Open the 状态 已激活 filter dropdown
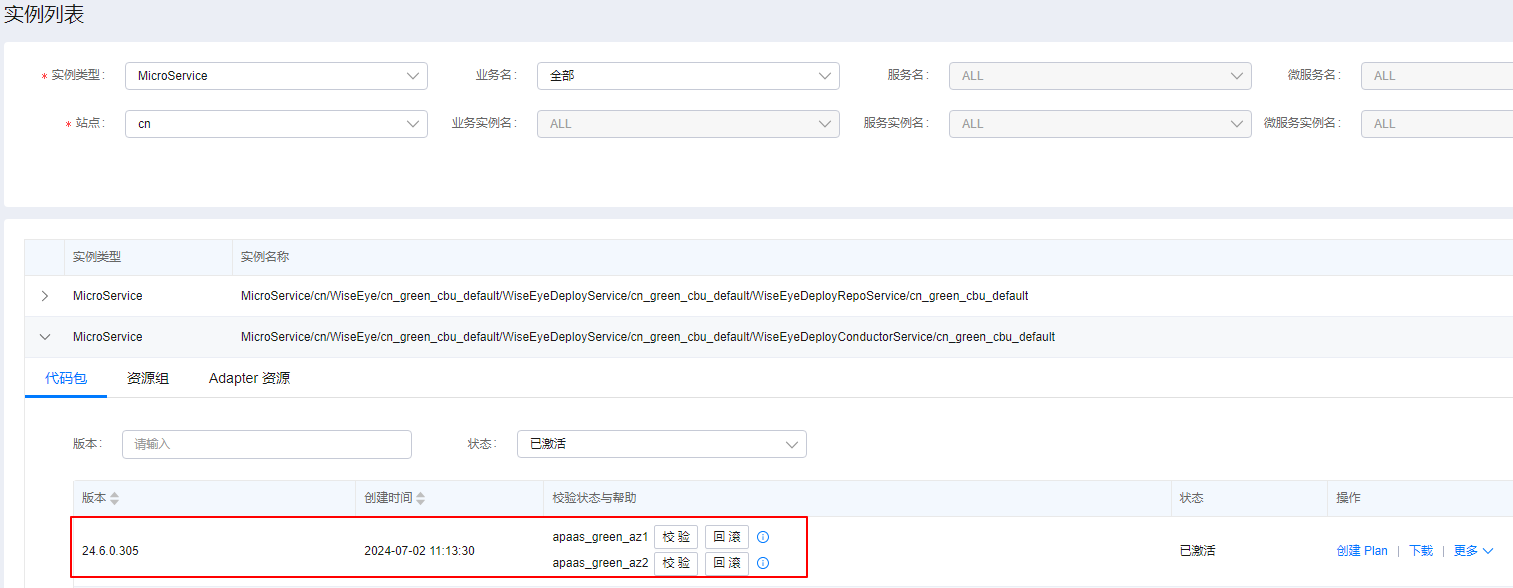 [x=661, y=444]
